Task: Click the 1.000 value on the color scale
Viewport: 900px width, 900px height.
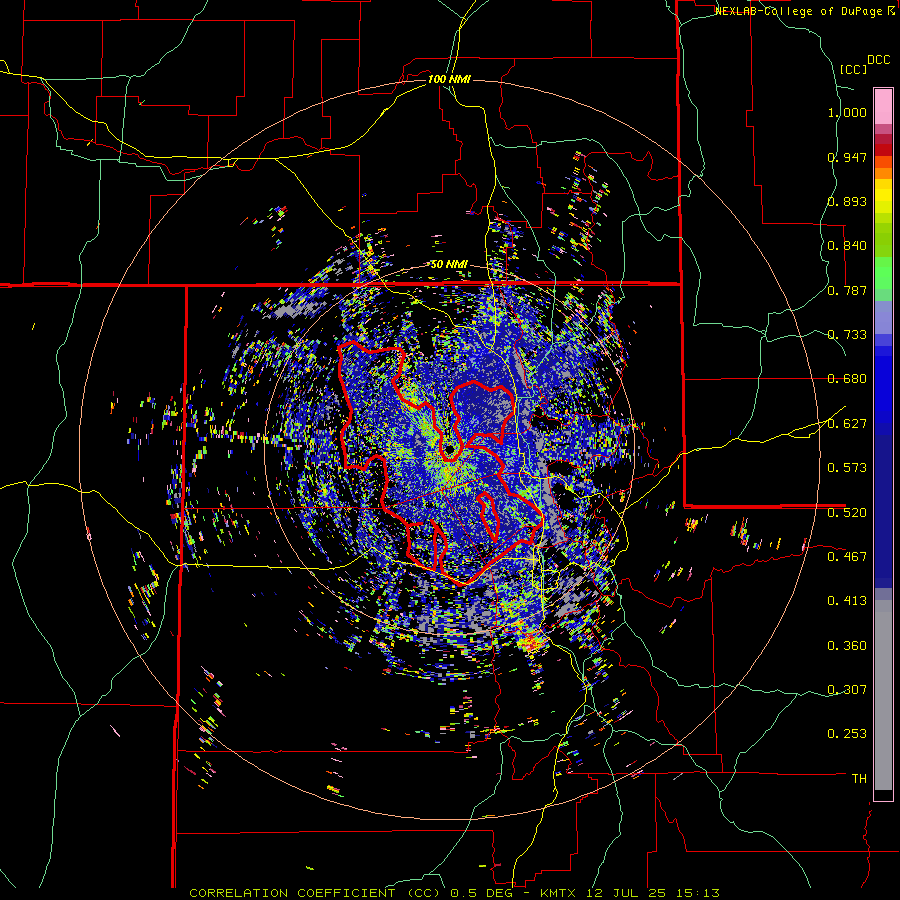Action: point(847,112)
